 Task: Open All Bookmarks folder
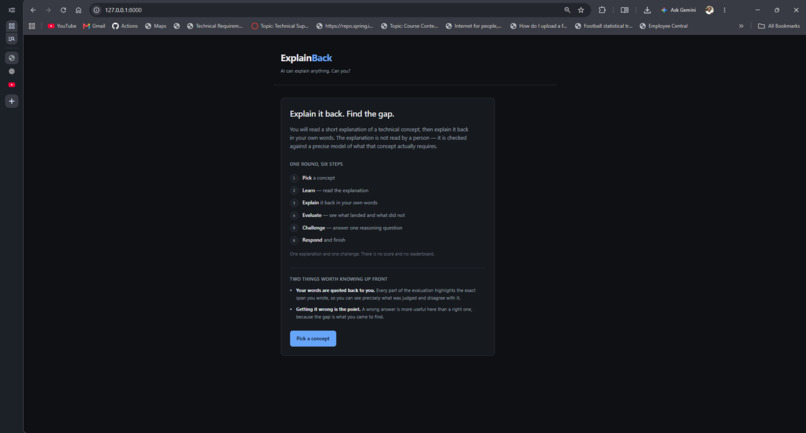(779, 26)
